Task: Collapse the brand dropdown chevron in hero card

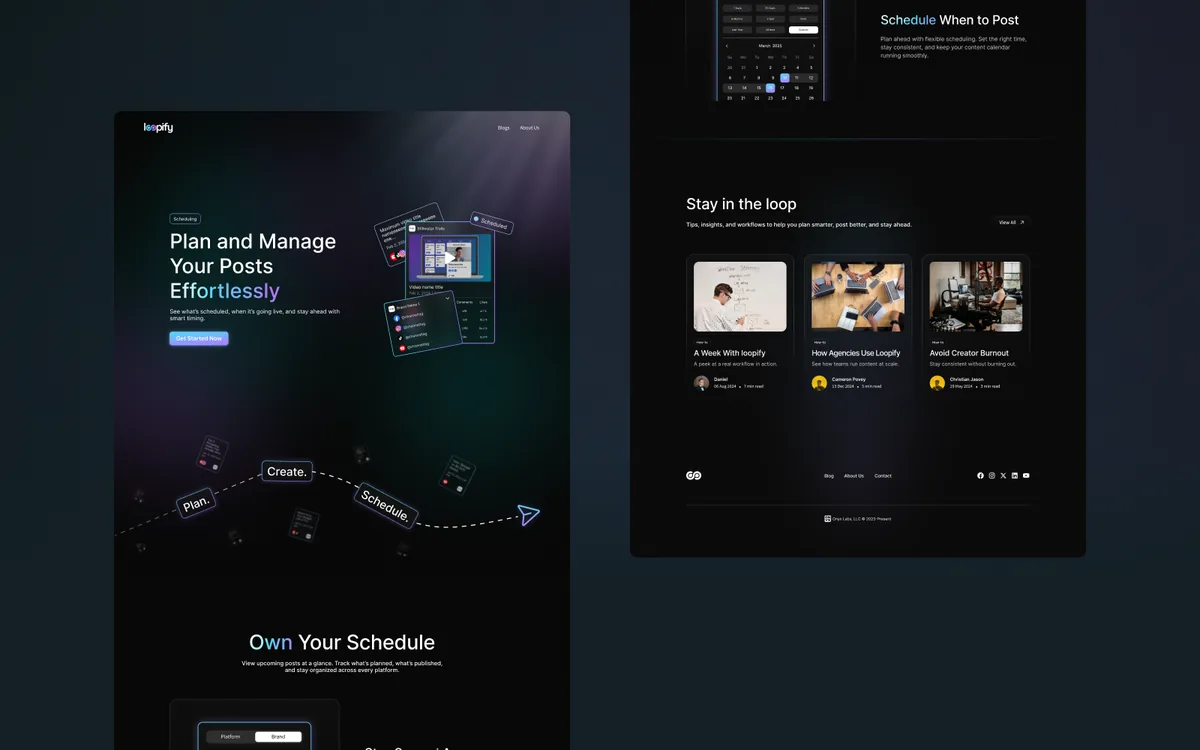Action: pos(447,298)
